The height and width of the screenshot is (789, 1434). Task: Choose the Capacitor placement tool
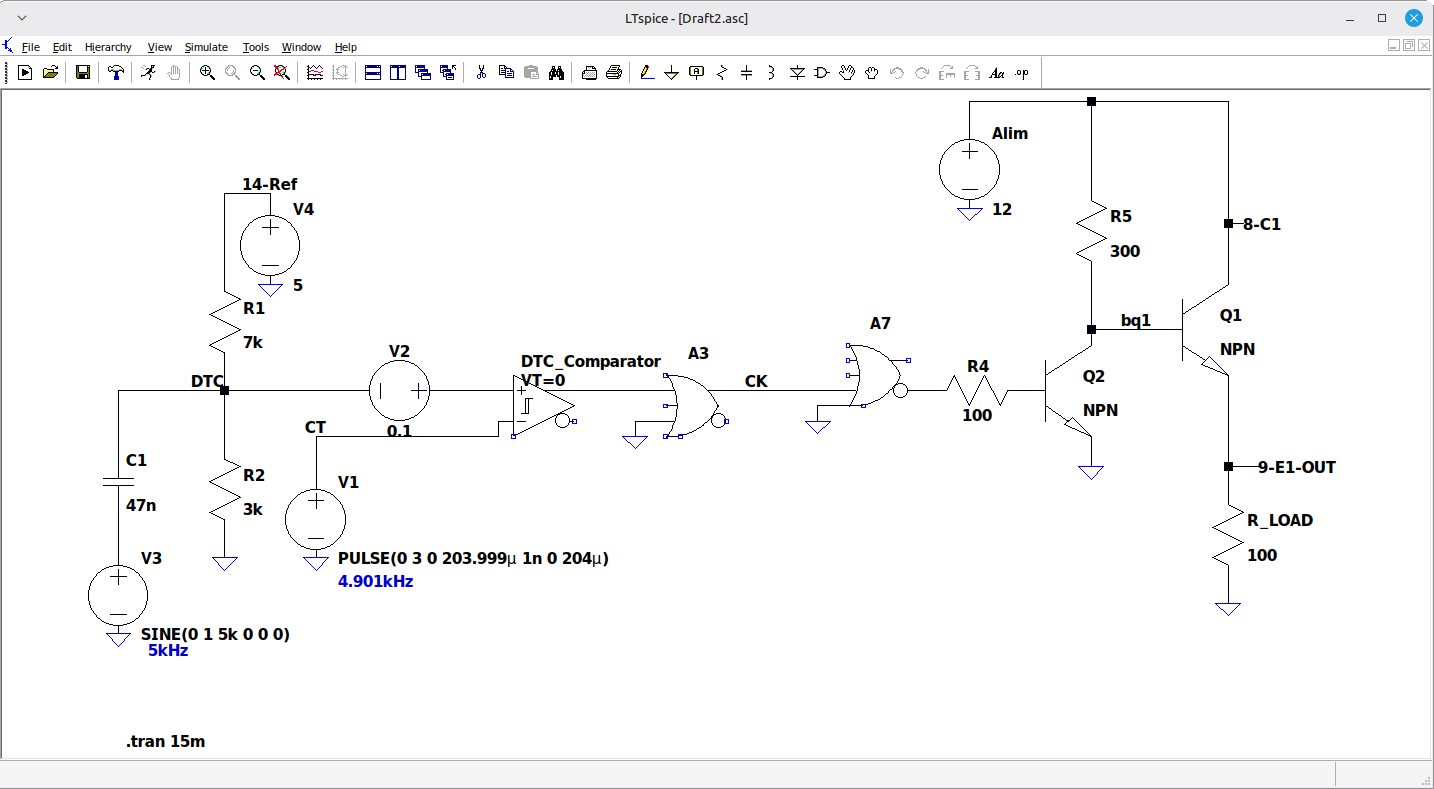click(746, 72)
